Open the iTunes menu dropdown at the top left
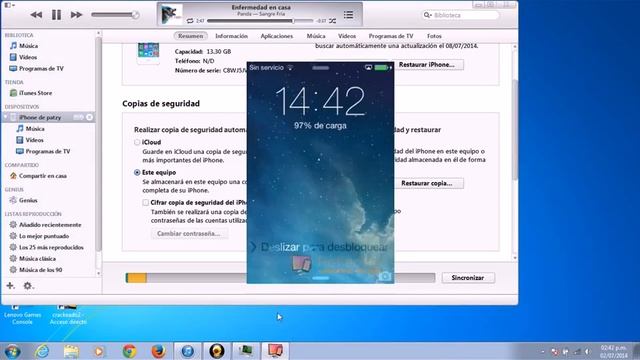Image resolution: width=640 pixels, height=360 pixels. (9, 5)
